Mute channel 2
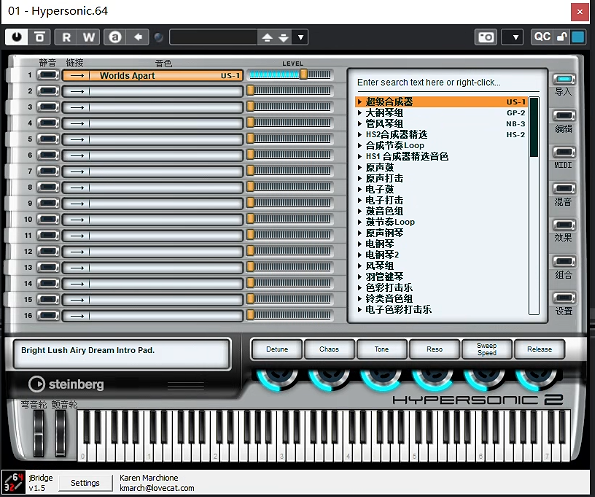The image size is (595, 497). click(x=48, y=91)
